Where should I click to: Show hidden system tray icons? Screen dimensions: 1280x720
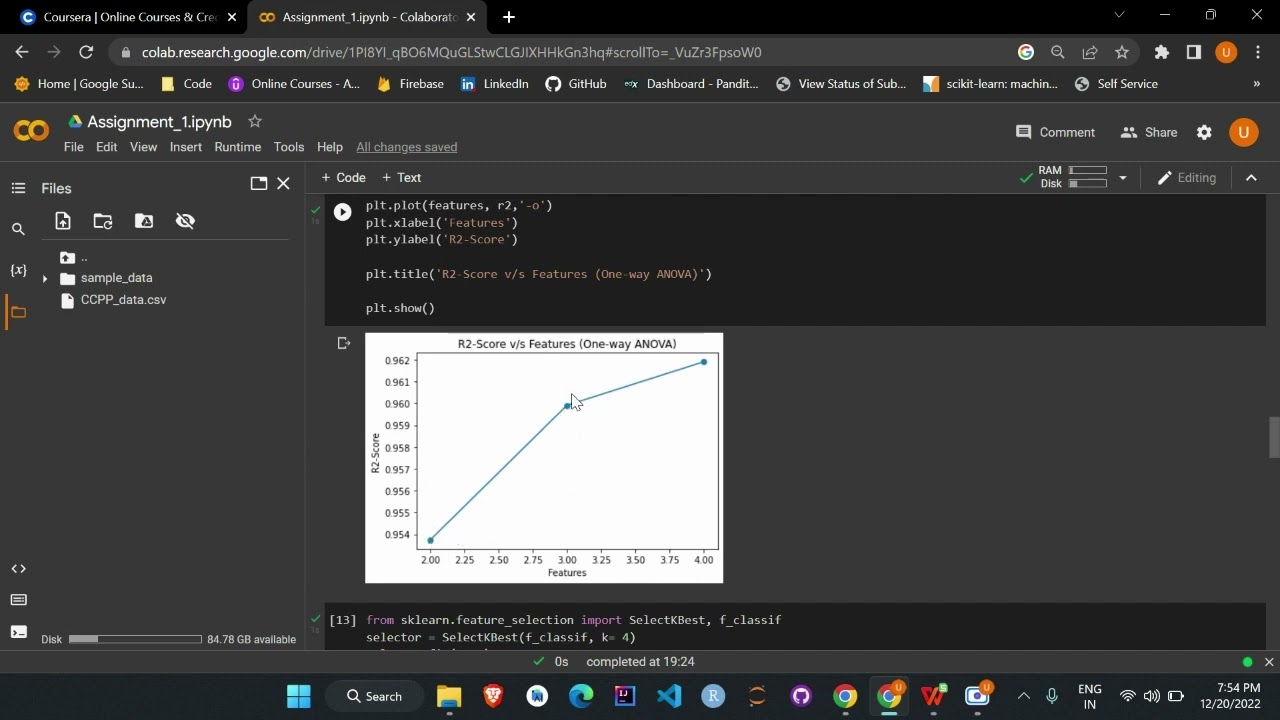coord(1023,696)
